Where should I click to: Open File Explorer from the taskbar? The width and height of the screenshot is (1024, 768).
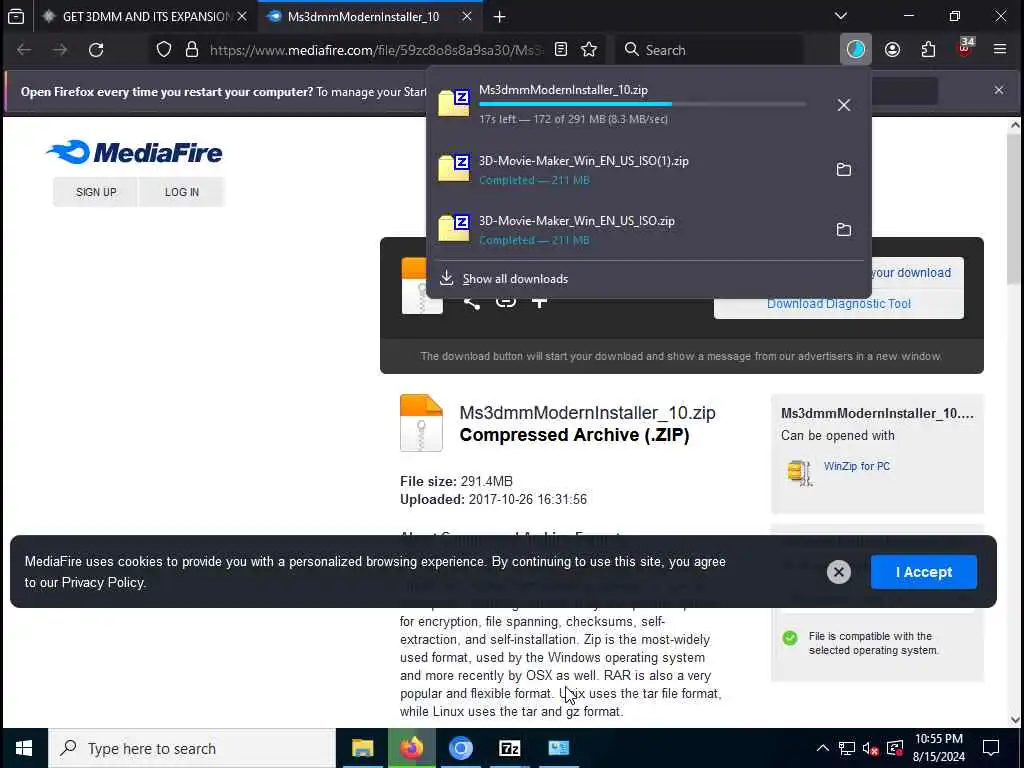click(x=362, y=748)
